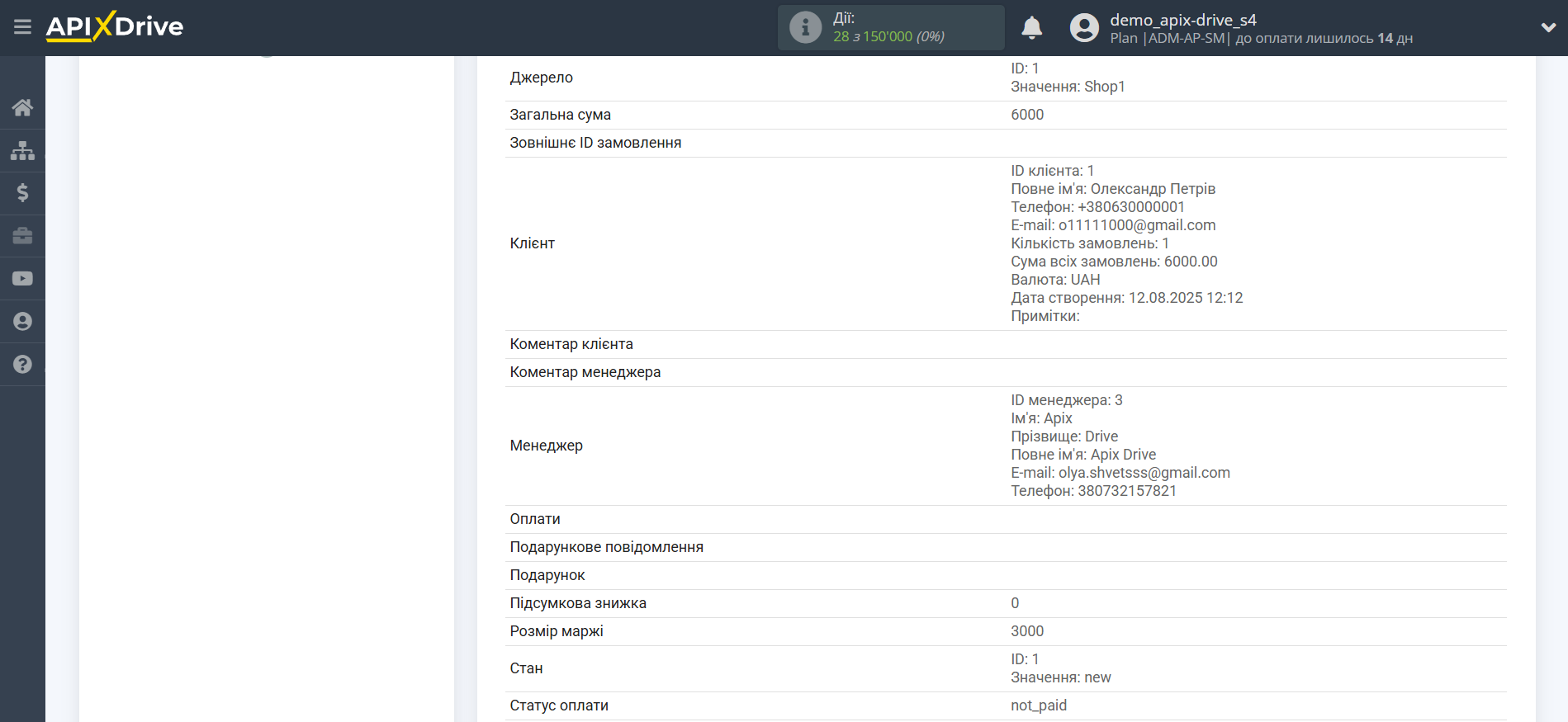Click the actions counter 28 з 150'000
Image resolution: width=1568 pixels, height=722 pixels.
[x=888, y=36]
